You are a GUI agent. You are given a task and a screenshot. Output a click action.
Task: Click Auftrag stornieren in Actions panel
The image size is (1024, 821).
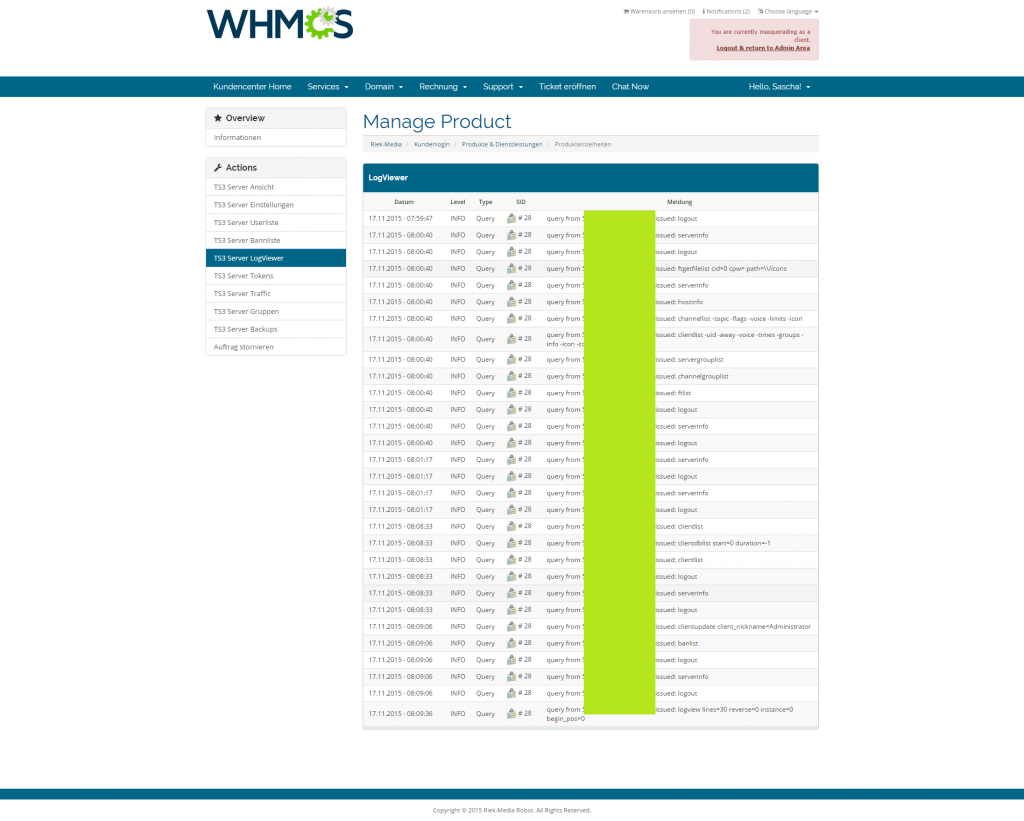pyautogui.click(x=243, y=347)
